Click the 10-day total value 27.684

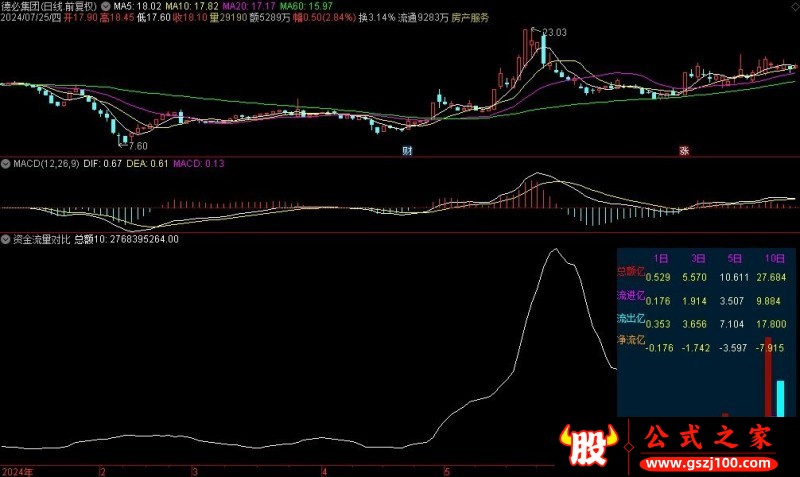click(771, 278)
